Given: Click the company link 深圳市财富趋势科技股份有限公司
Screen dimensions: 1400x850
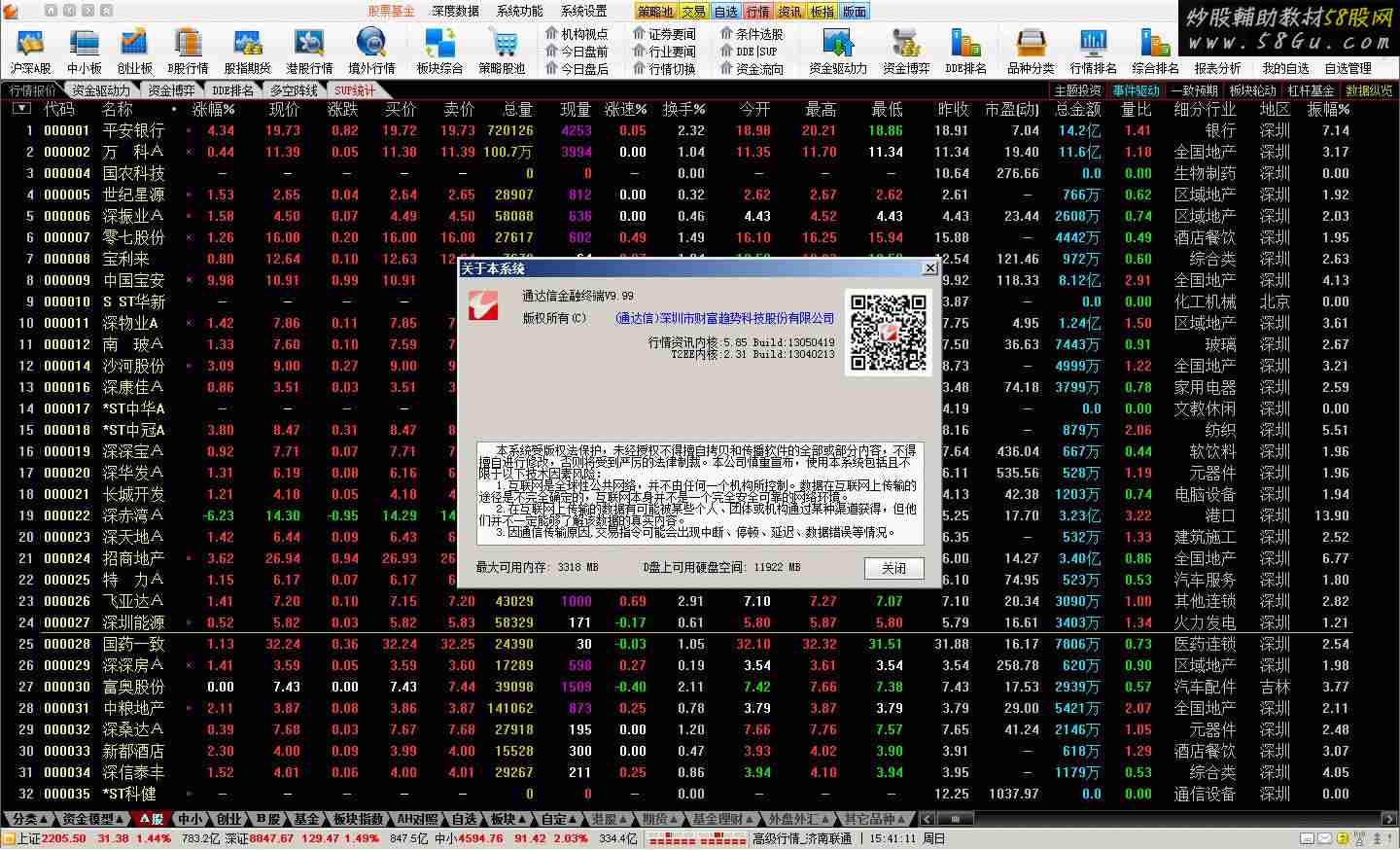Looking at the screenshot, I should click(x=725, y=318).
